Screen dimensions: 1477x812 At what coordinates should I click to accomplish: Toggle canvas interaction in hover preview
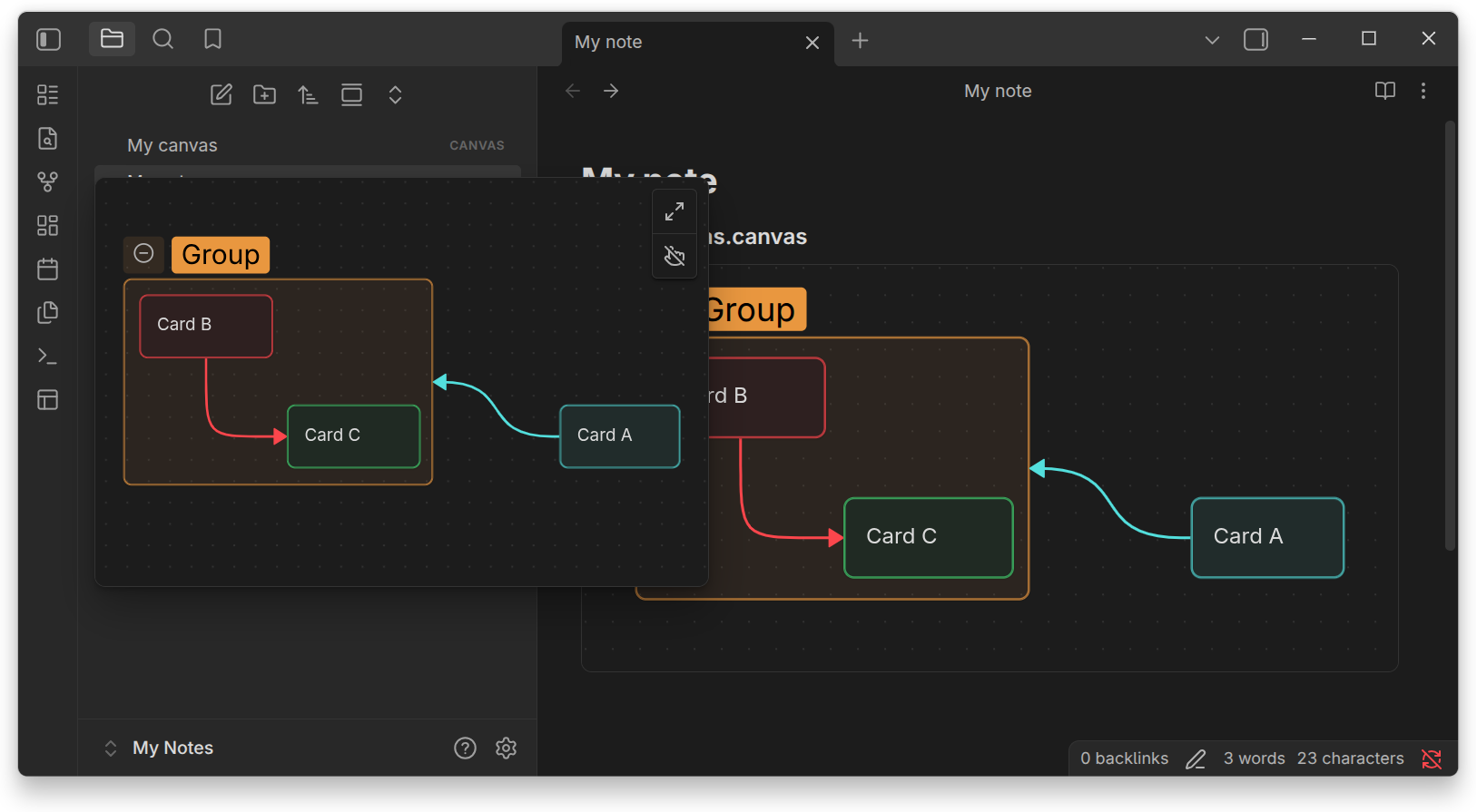pyautogui.click(x=674, y=257)
